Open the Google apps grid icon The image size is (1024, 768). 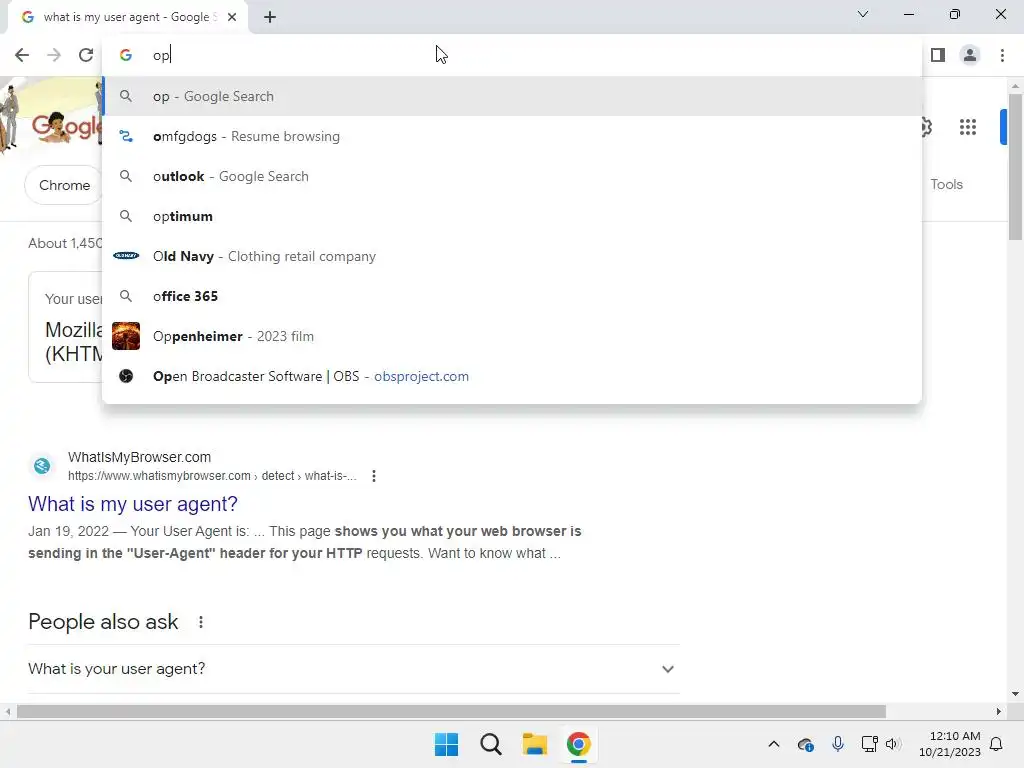click(x=968, y=127)
